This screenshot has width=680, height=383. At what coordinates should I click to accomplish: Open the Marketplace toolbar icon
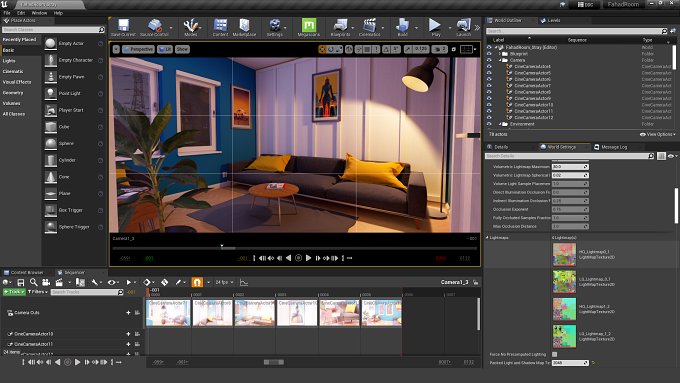[x=244, y=25]
